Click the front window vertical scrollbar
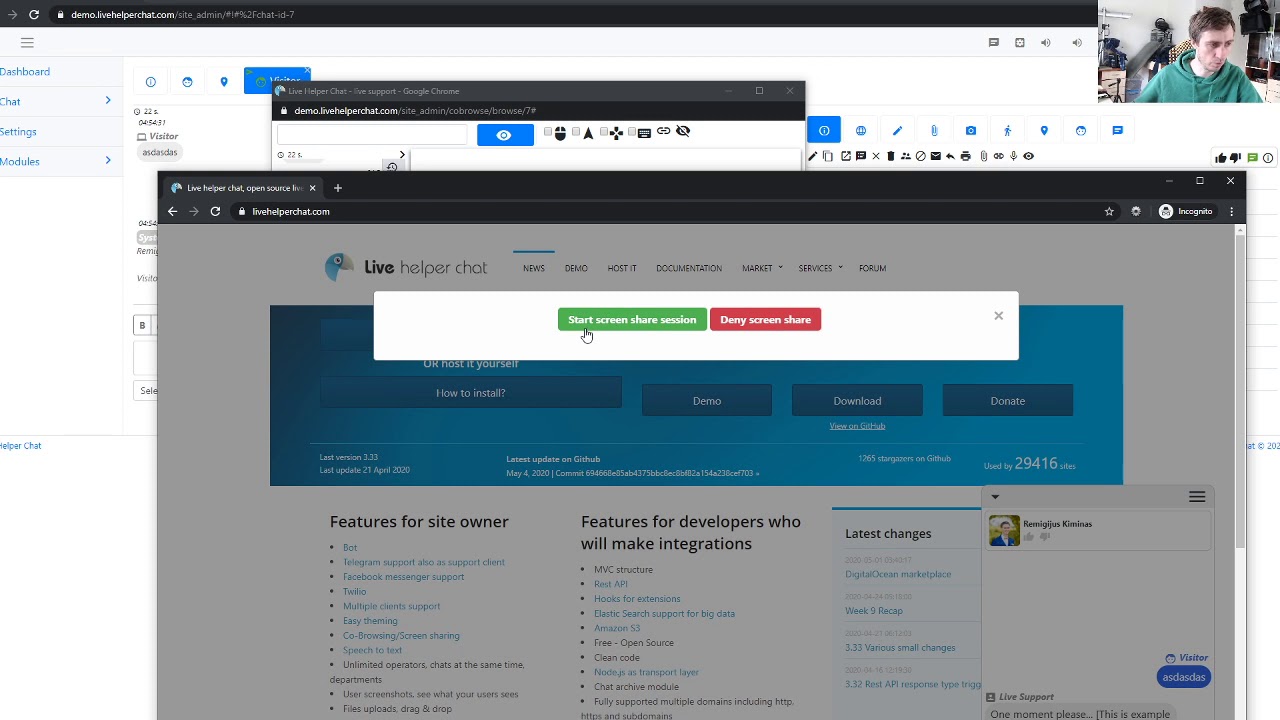 pyautogui.click(x=1240, y=390)
